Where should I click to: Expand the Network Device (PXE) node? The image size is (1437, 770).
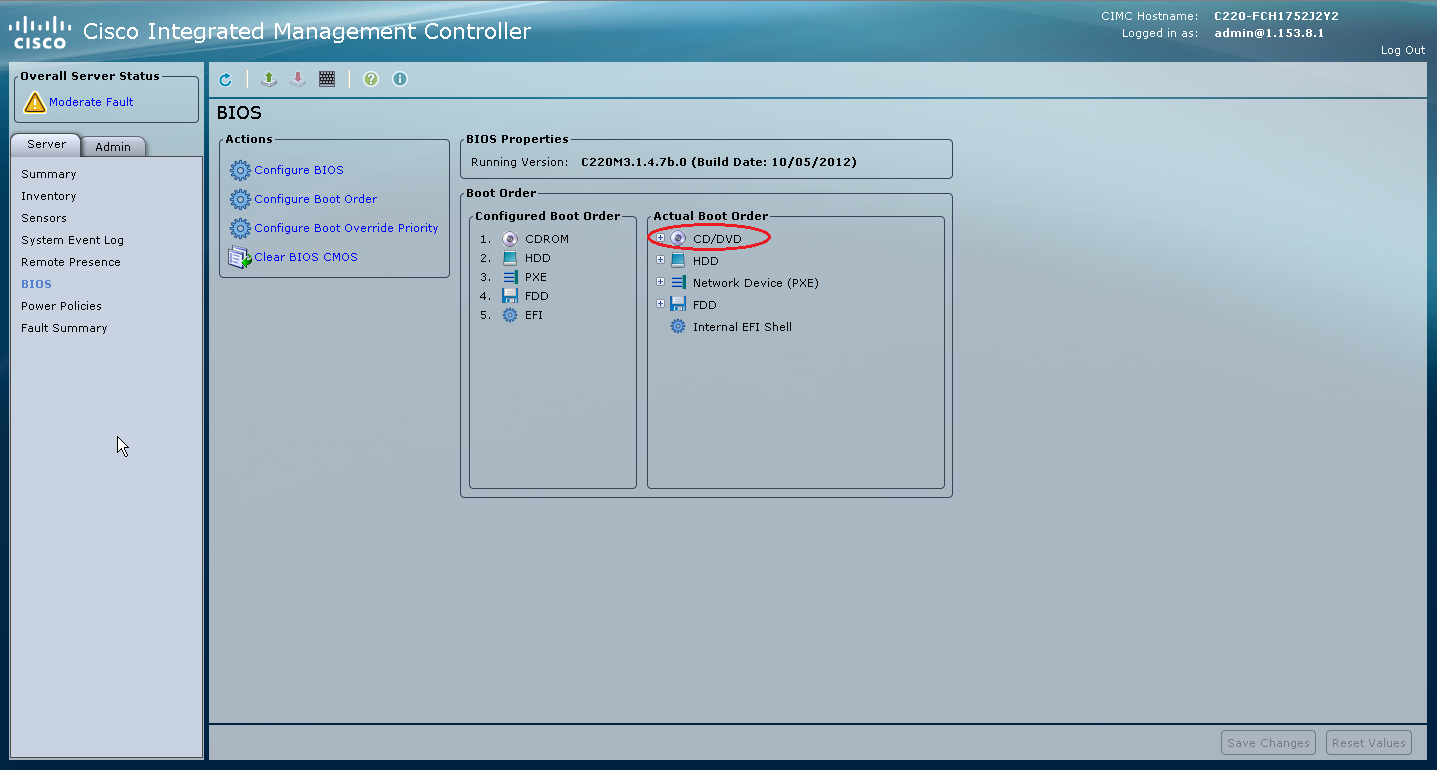[660, 282]
